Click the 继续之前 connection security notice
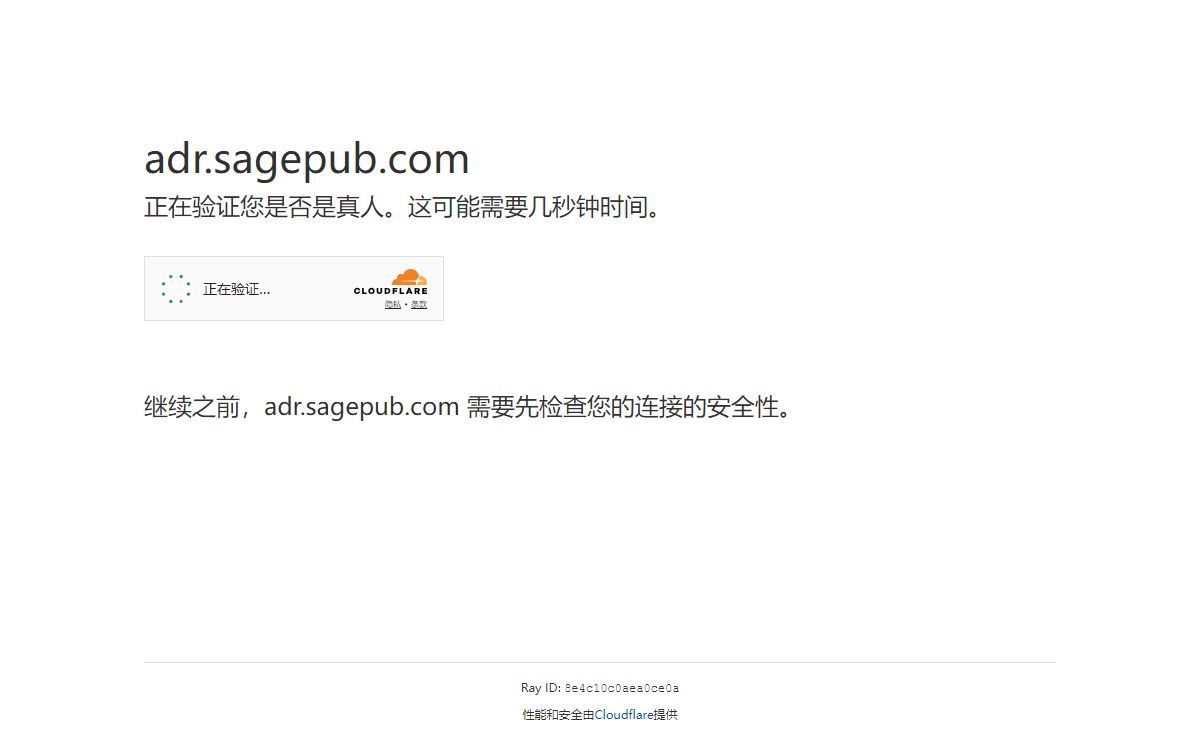The width and height of the screenshot is (1200, 740). pos(470,407)
